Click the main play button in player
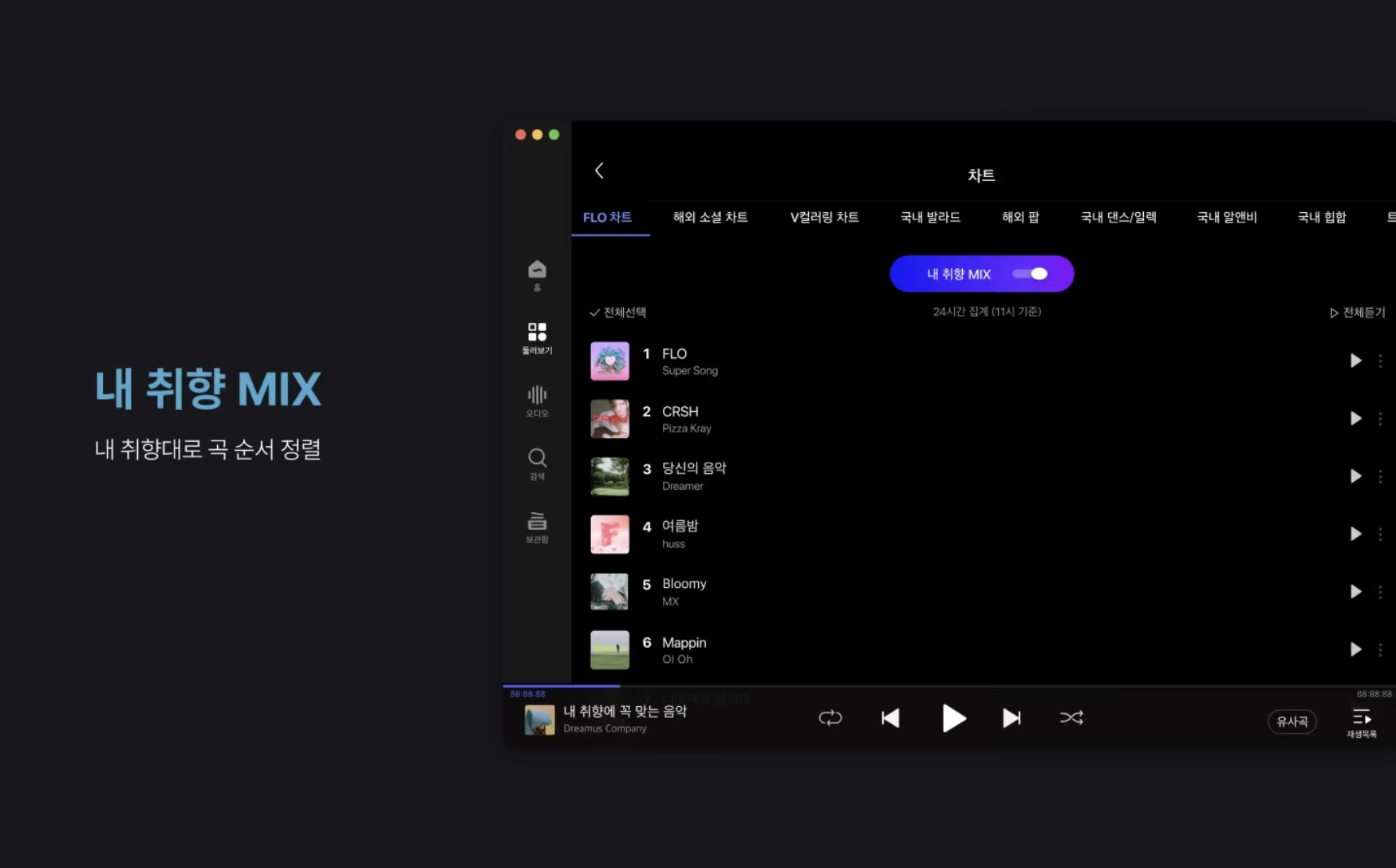Screen dimensions: 1396x868 (953, 718)
